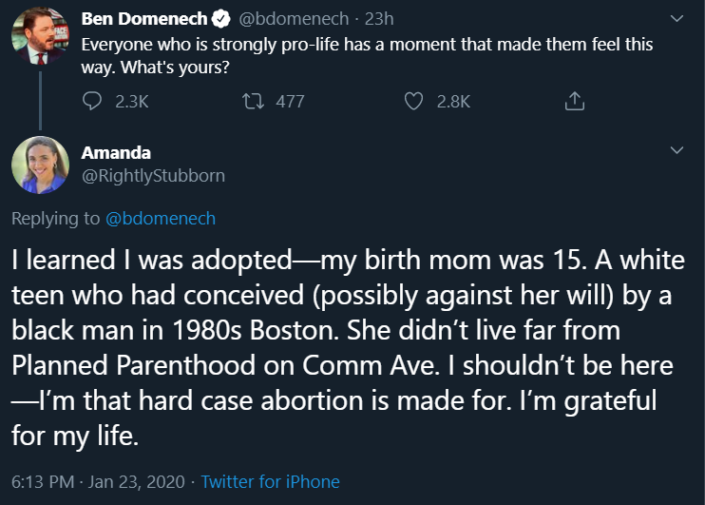Click the Amanda display name
Image resolution: width=705 pixels, height=505 pixels.
pyautogui.click(x=116, y=152)
